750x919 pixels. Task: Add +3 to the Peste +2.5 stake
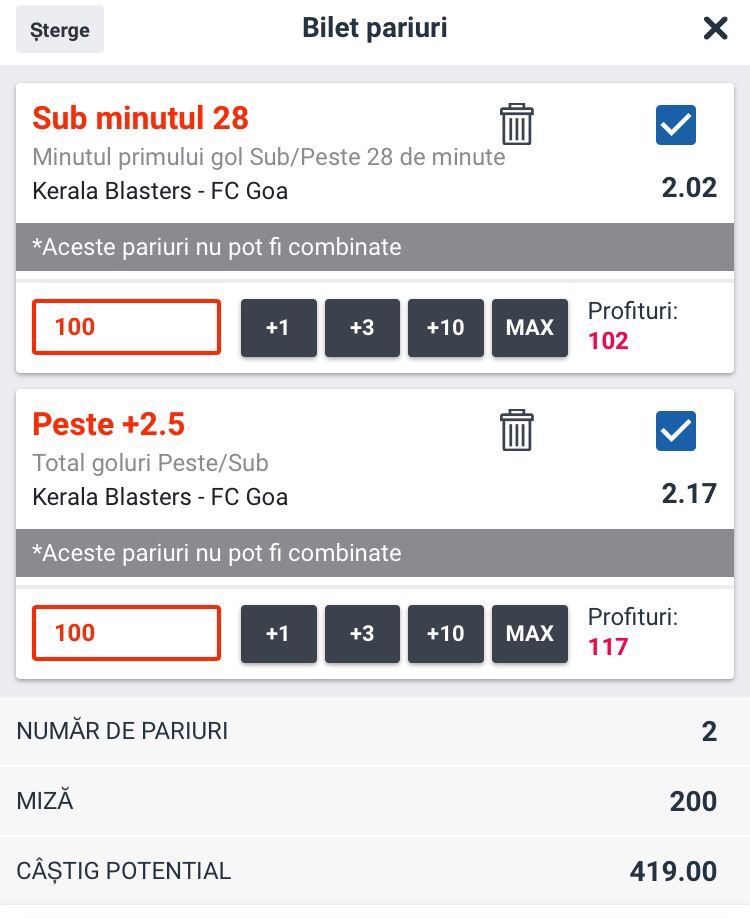(362, 634)
